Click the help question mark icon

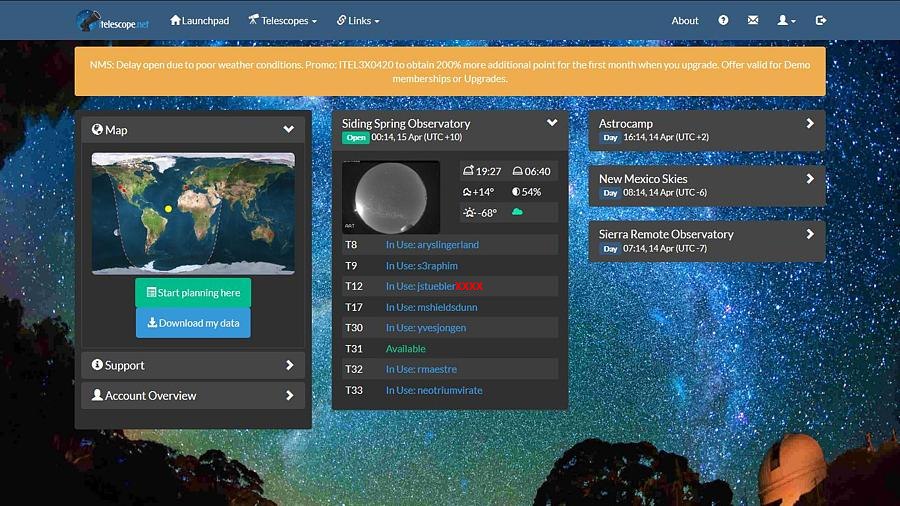[x=723, y=20]
